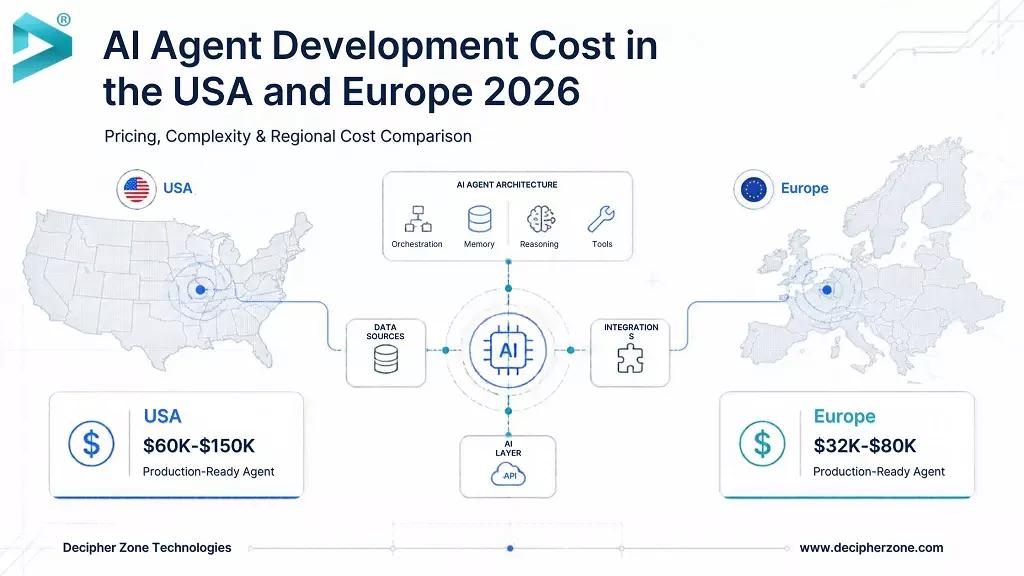Viewport: 1024px width, 576px height.
Task: Click the 'AI AGENT ARCHITECTURE' heading
Action: click(x=507, y=185)
